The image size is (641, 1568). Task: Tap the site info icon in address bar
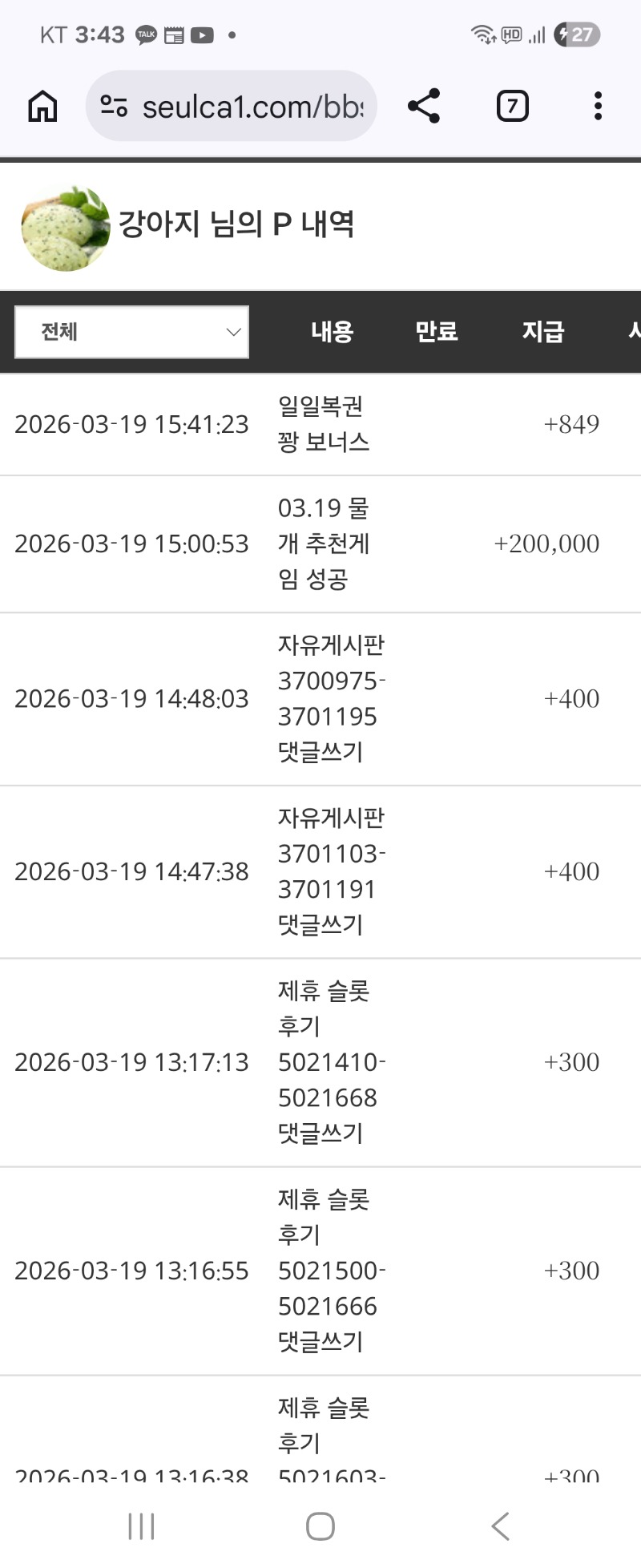114,106
